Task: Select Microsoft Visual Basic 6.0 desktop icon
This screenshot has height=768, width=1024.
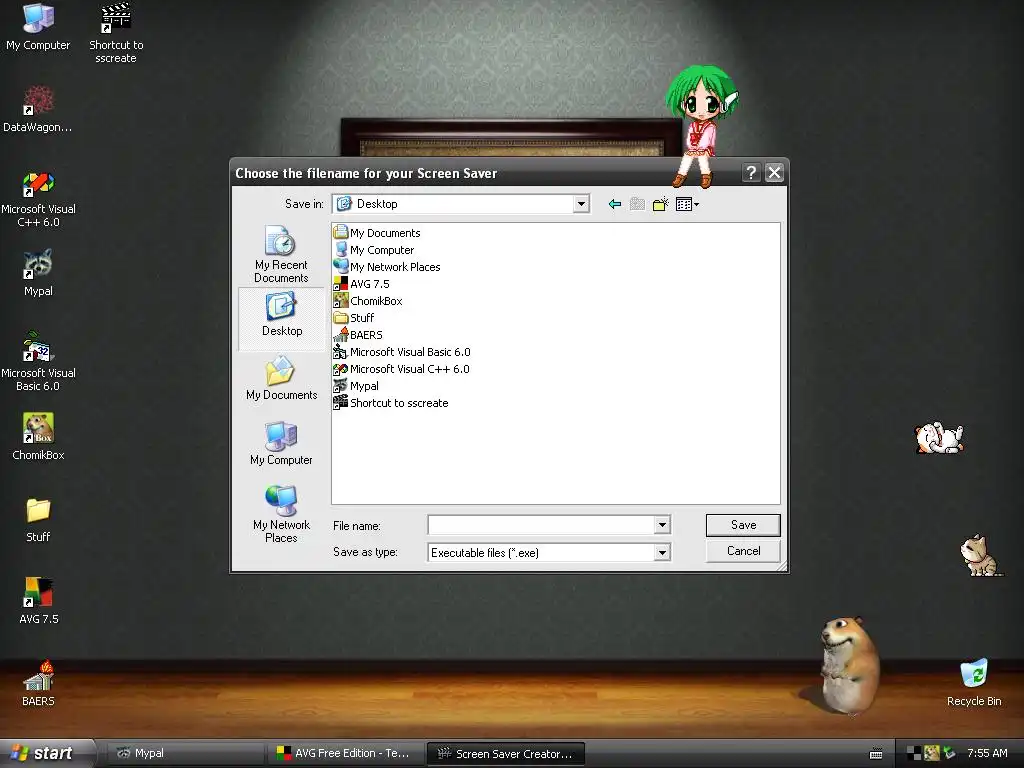Action: pyautogui.click(x=38, y=362)
